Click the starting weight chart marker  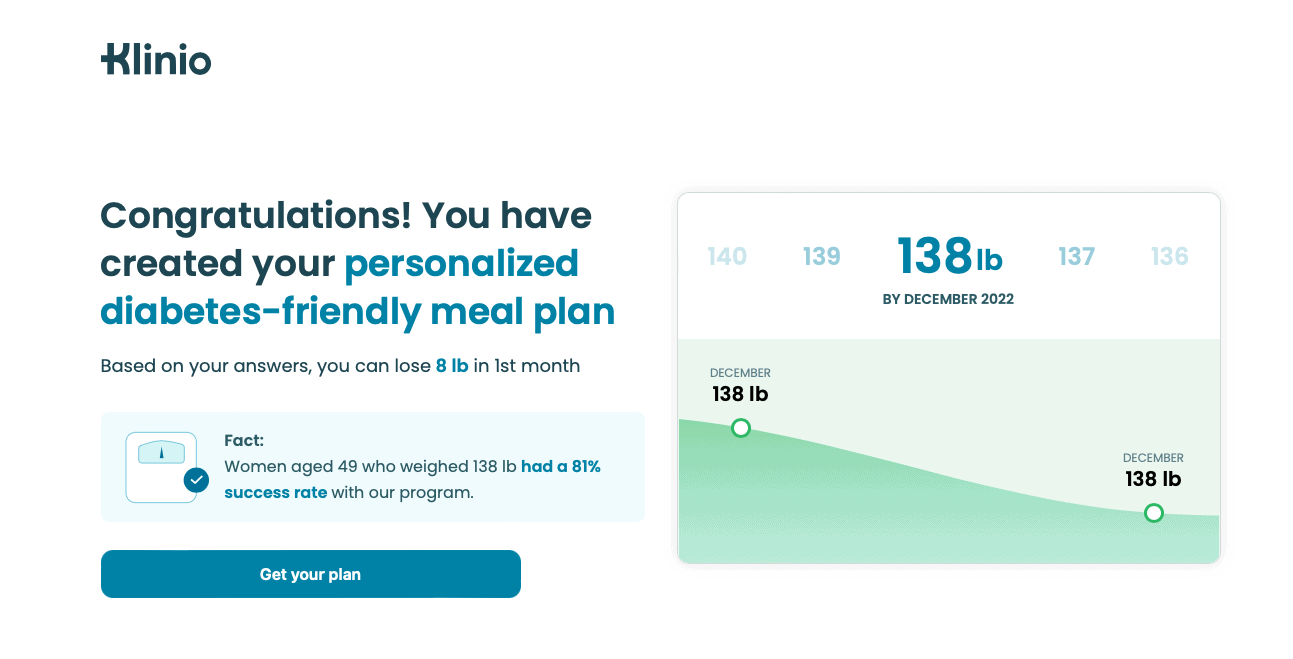tap(740, 428)
